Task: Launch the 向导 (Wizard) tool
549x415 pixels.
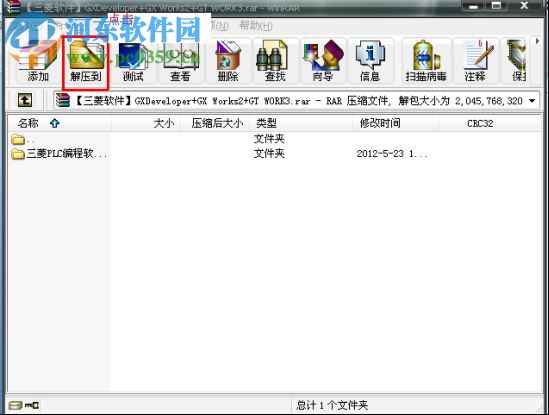Action: [323, 60]
